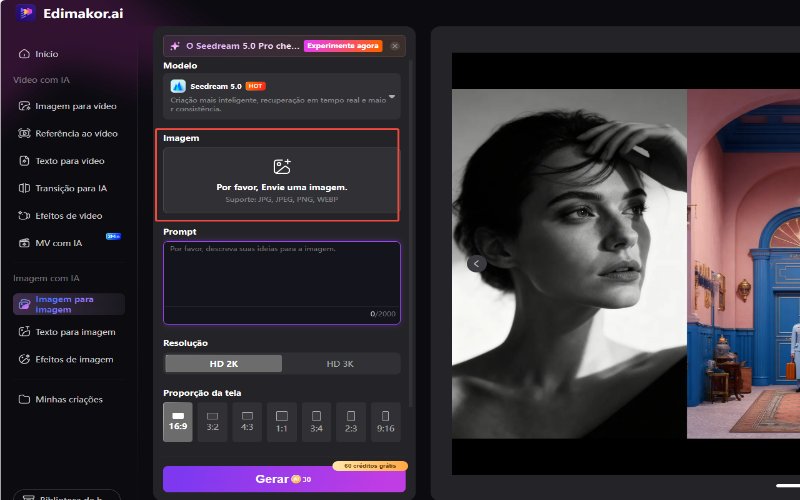Click the black-and-white portrait preview image
Image resolution: width=800 pixels, height=500 pixels.
pyautogui.click(x=569, y=264)
